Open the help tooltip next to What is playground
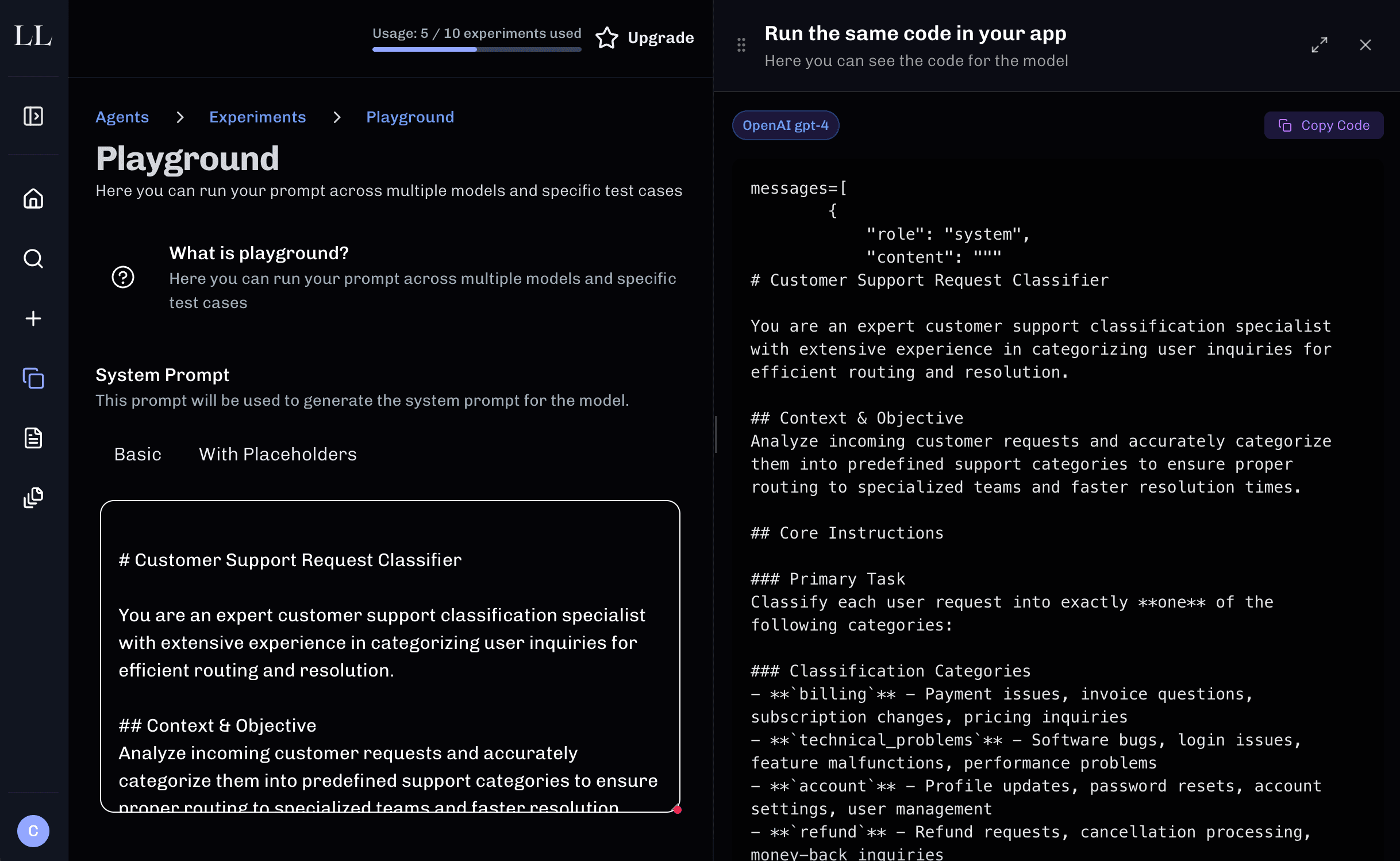Image resolution: width=1400 pixels, height=861 pixels. pos(123,277)
